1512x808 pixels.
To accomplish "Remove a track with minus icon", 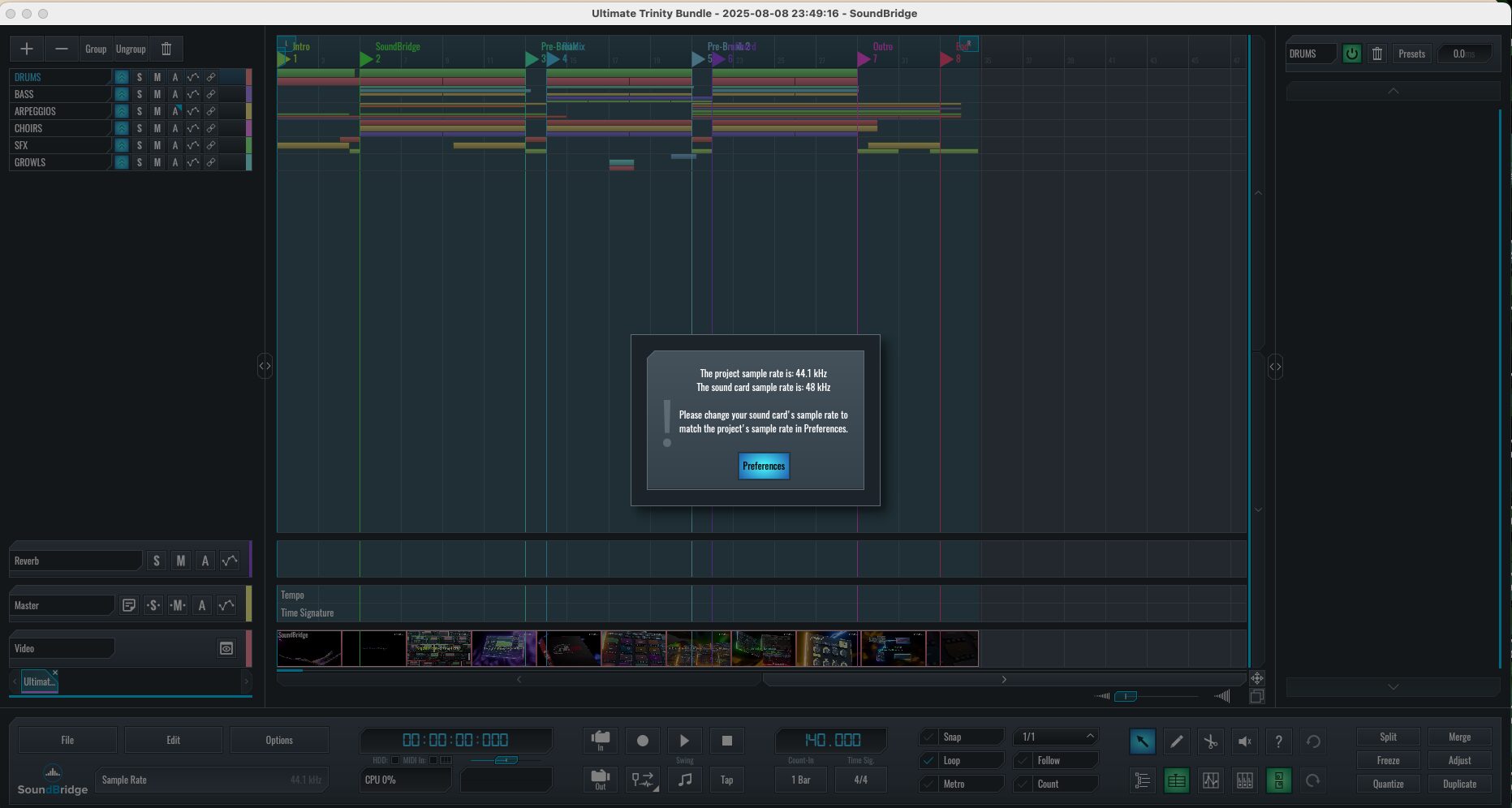I will 61,49.
